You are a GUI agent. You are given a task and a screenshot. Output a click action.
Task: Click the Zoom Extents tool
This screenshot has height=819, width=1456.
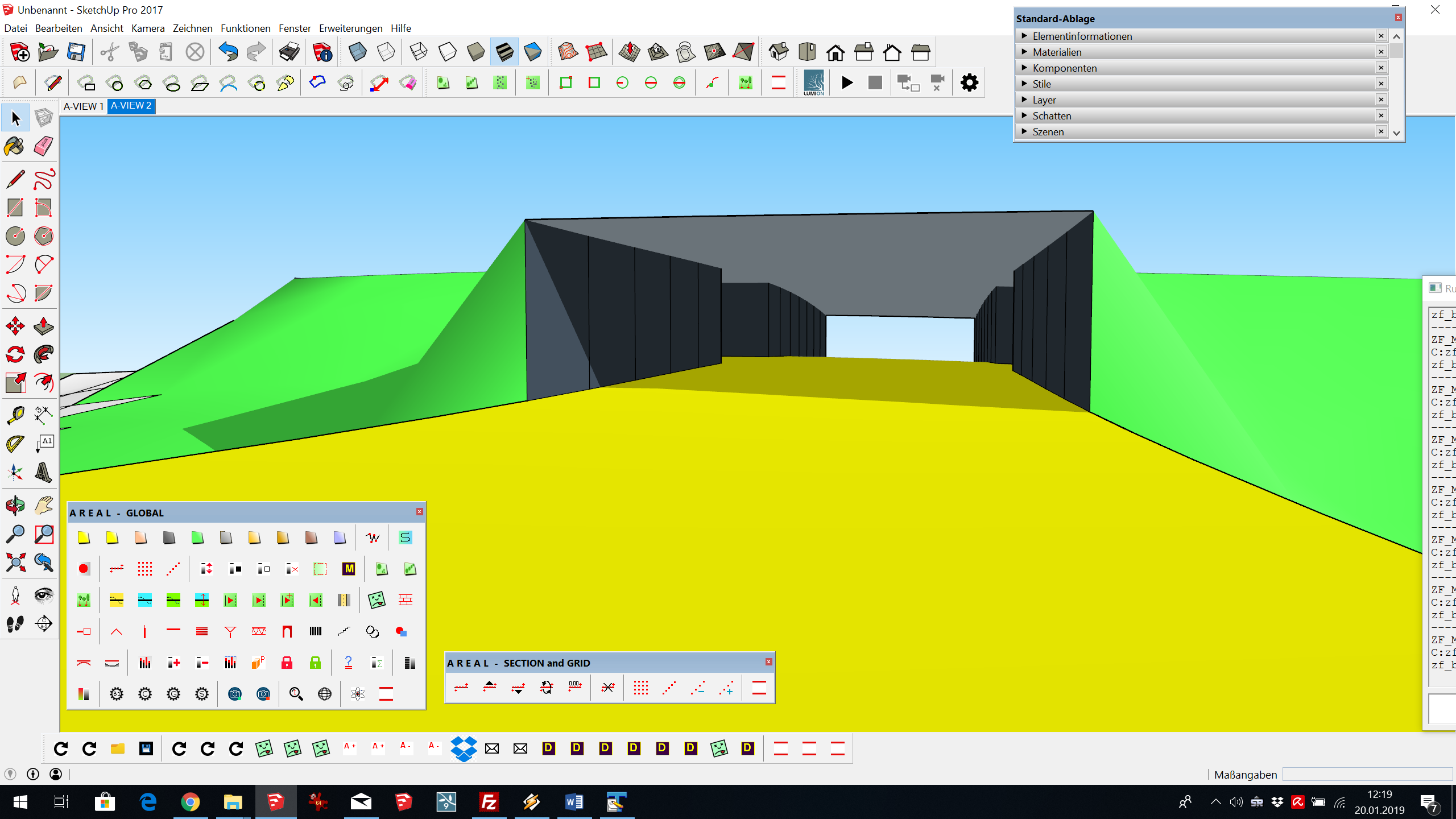(15, 563)
